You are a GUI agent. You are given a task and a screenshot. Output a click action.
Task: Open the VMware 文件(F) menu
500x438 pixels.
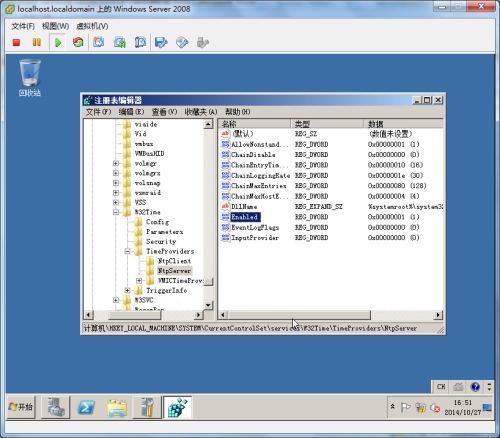(x=23, y=26)
